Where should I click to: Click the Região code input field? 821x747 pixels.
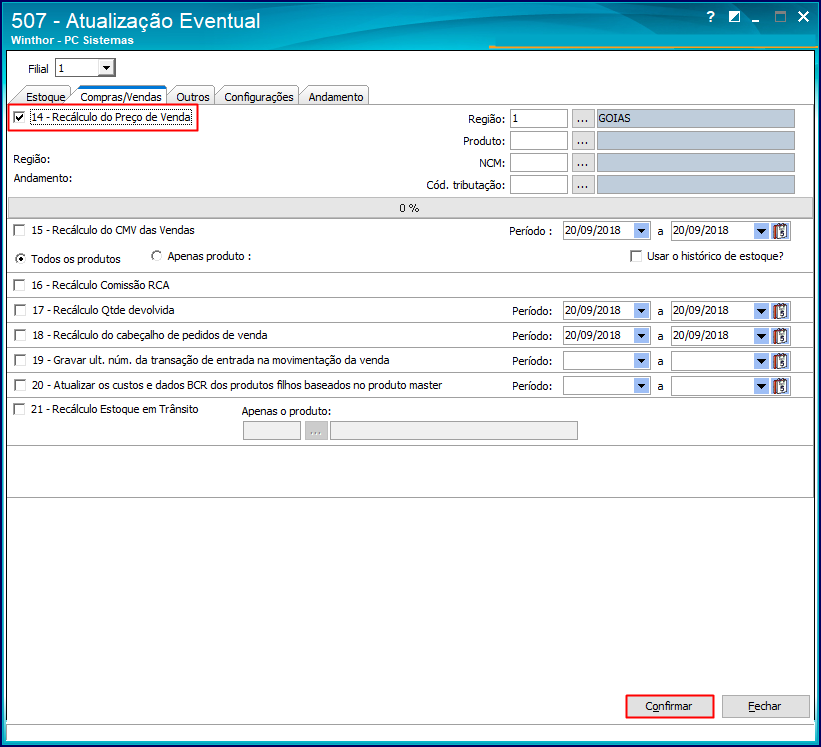coord(539,119)
